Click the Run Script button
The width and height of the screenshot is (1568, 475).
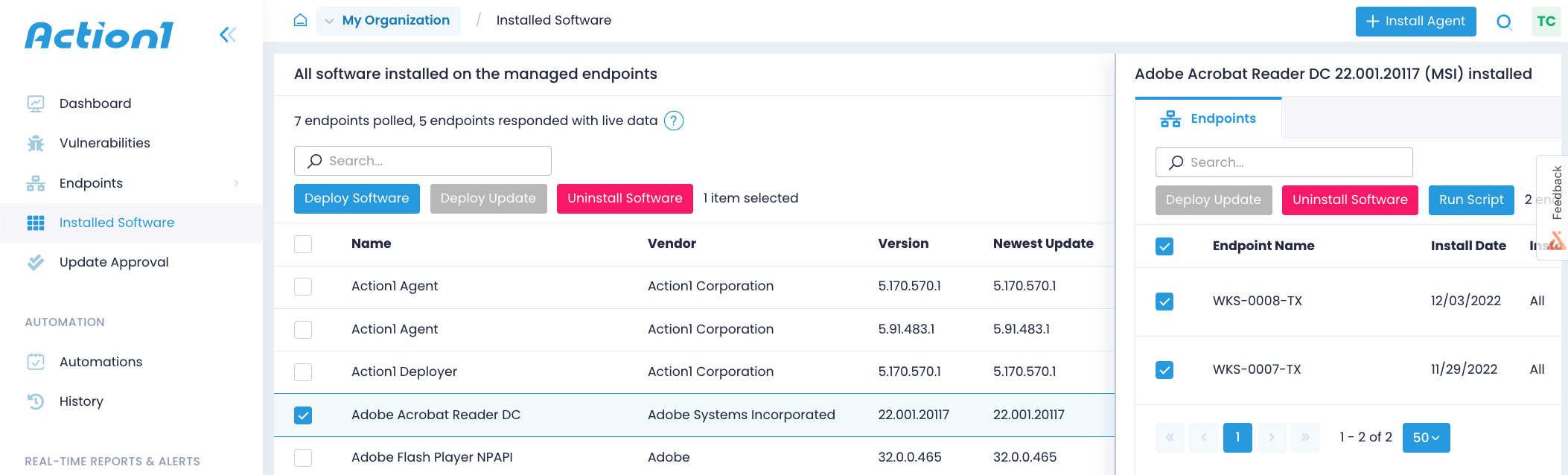pyautogui.click(x=1471, y=200)
